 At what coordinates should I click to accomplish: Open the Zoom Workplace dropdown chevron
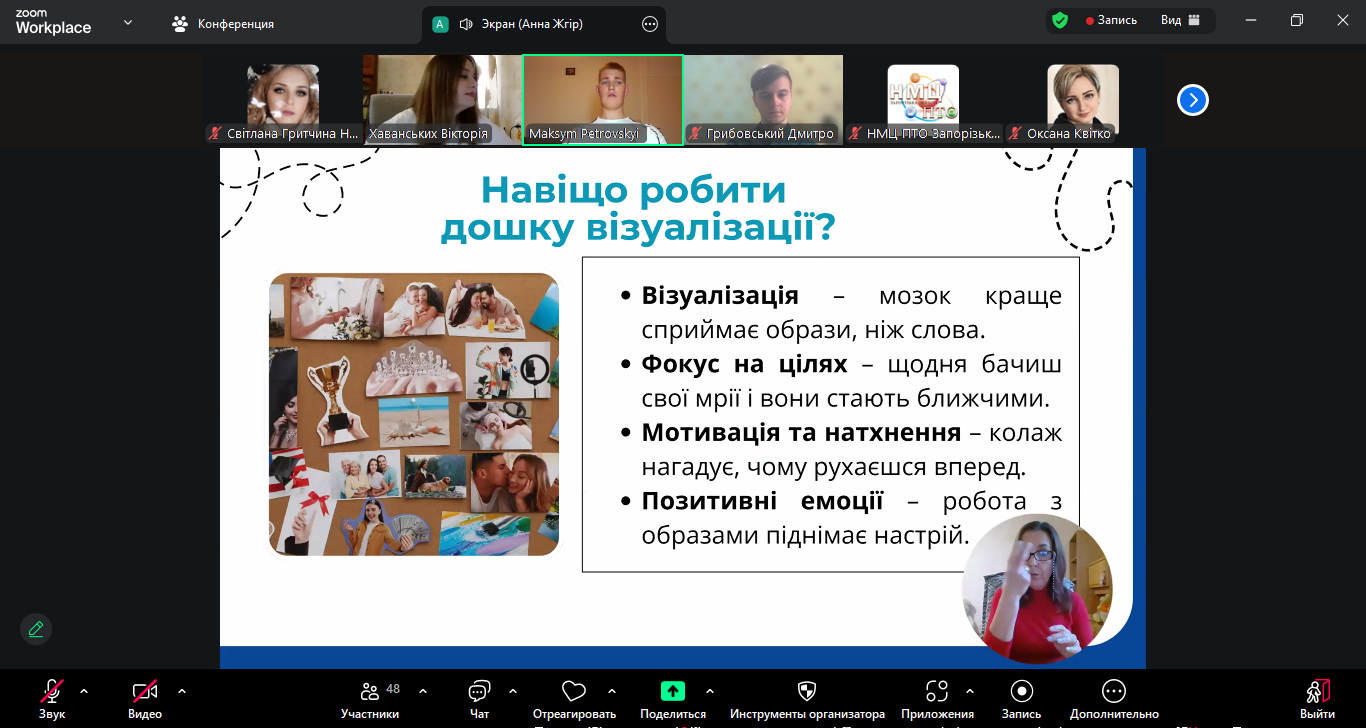click(128, 22)
